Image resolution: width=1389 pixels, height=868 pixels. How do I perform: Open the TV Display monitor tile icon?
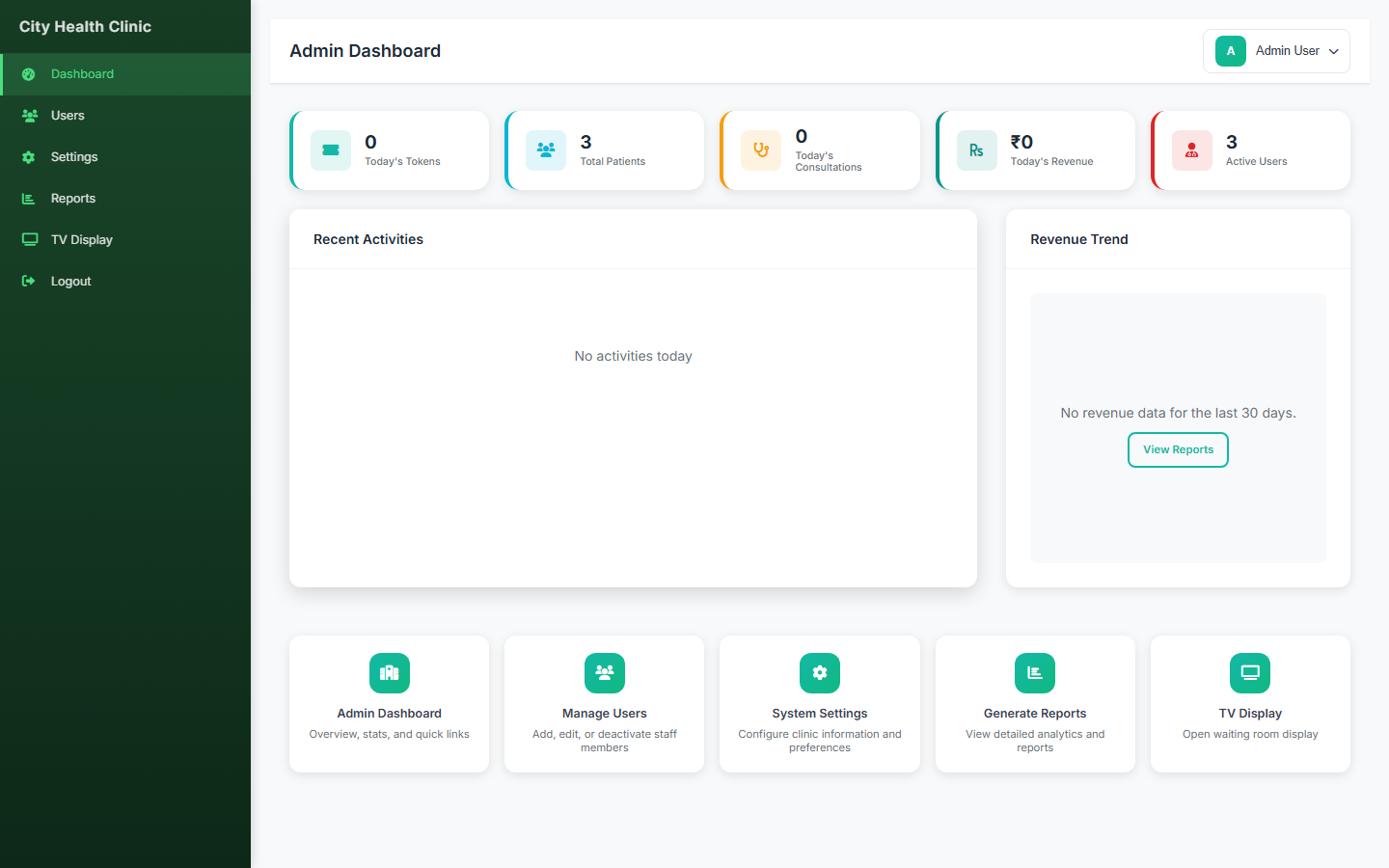tap(1250, 673)
